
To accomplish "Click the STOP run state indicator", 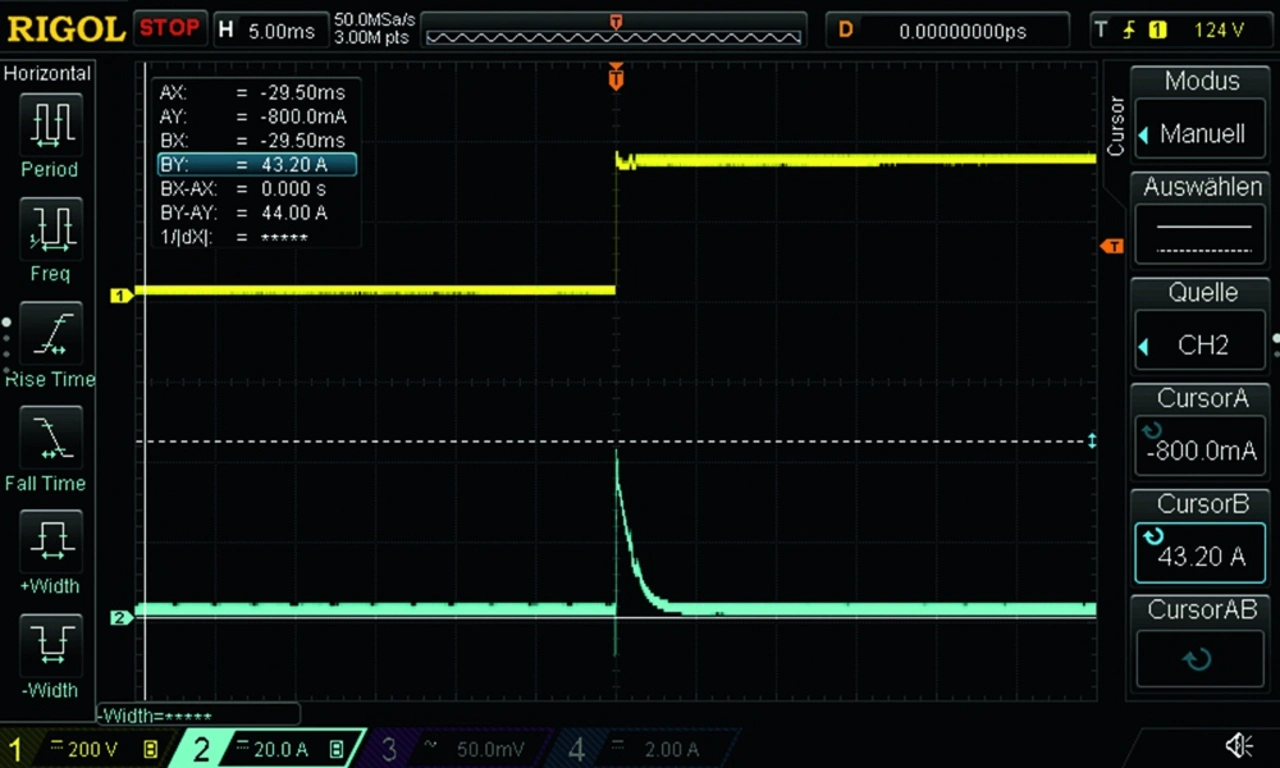I will point(170,28).
